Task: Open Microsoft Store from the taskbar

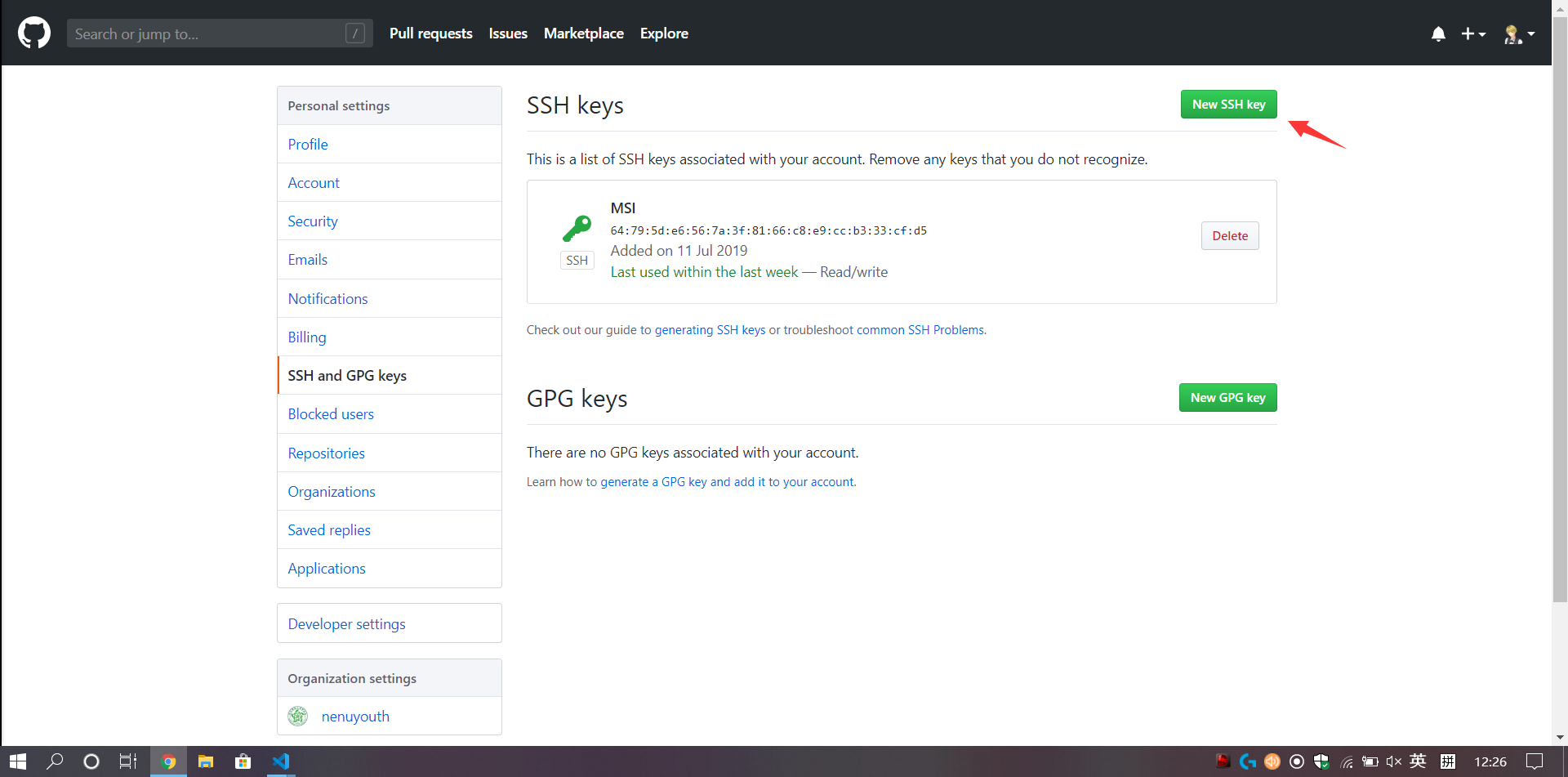Action: (x=243, y=761)
